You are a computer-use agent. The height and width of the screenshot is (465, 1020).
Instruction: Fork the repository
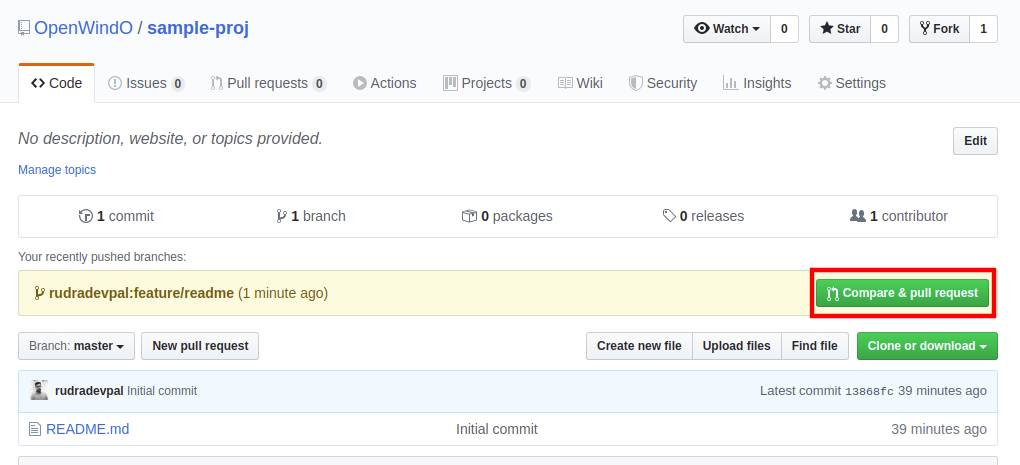[x=939, y=29]
